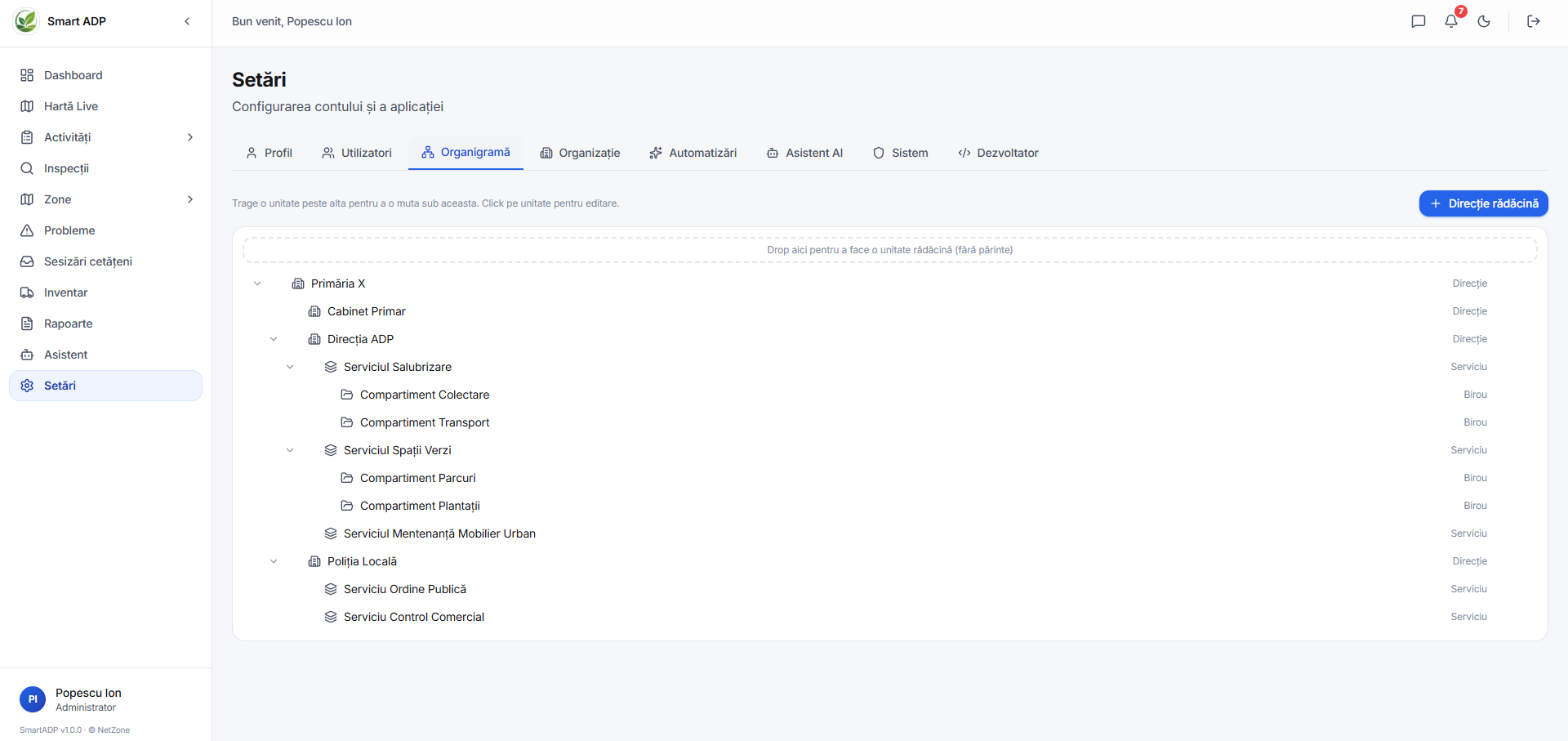This screenshot has width=1568, height=741.
Task: Click the Serviciul Spații Verzi layers icon
Action: tap(331, 450)
